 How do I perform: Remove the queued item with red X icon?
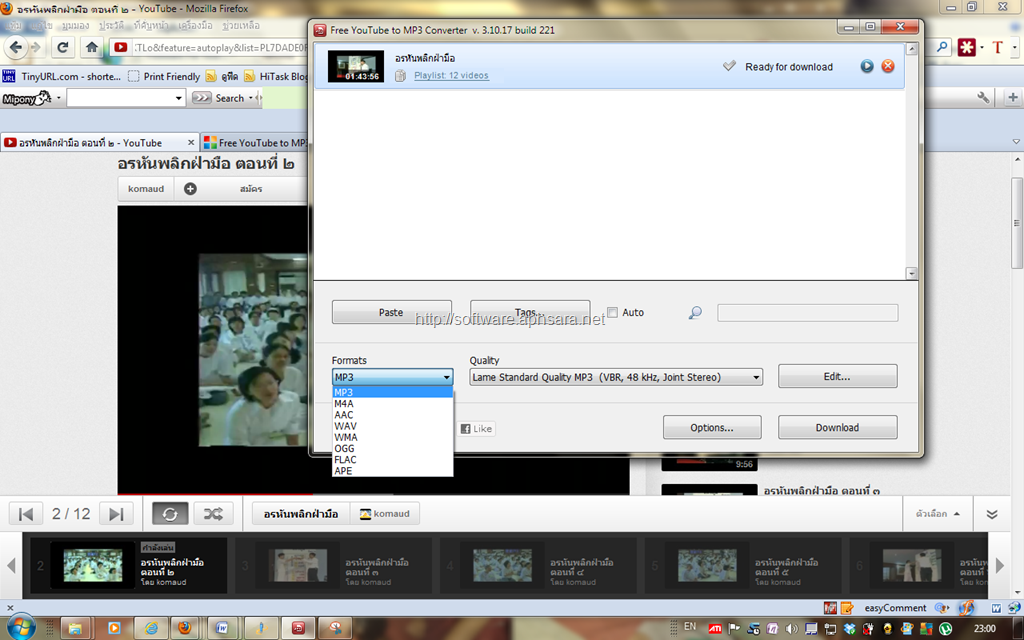[888, 66]
